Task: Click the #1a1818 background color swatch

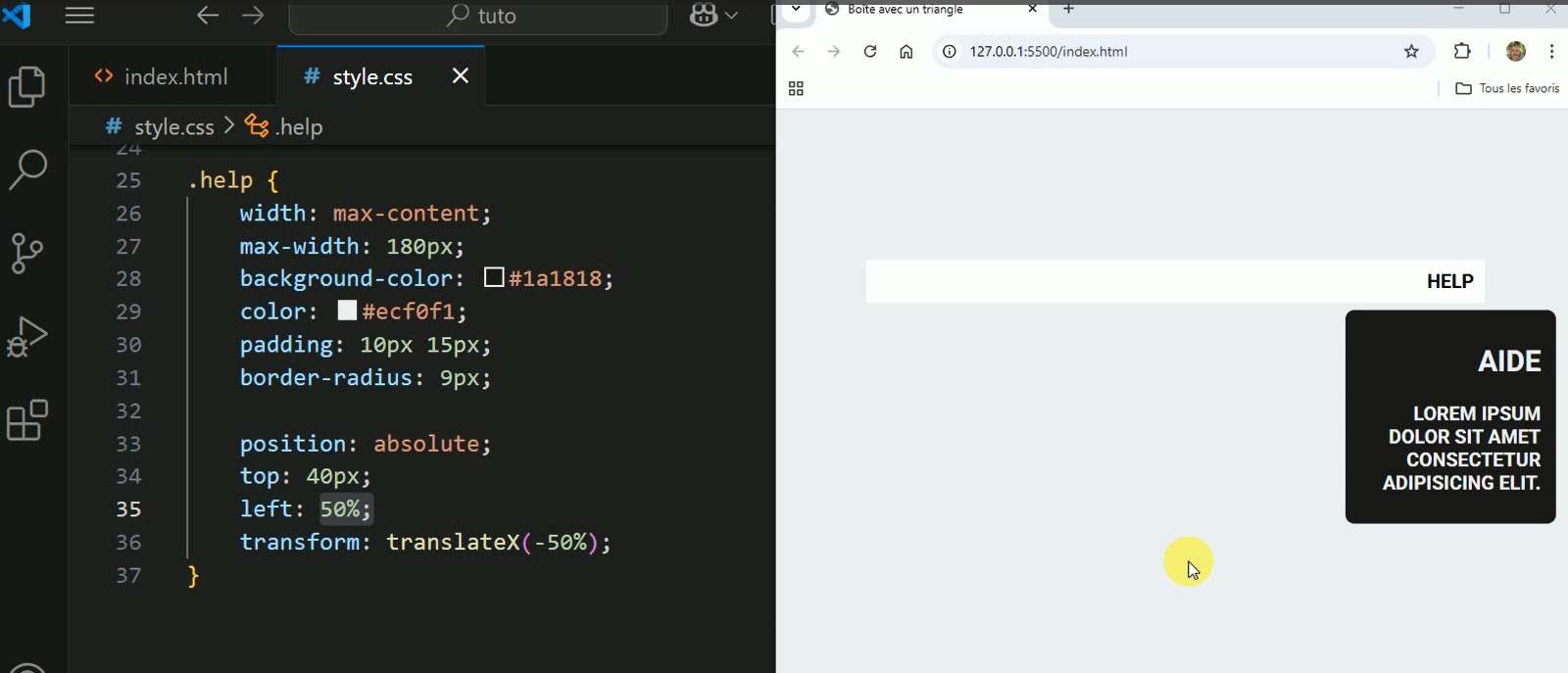Action: pyautogui.click(x=494, y=278)
